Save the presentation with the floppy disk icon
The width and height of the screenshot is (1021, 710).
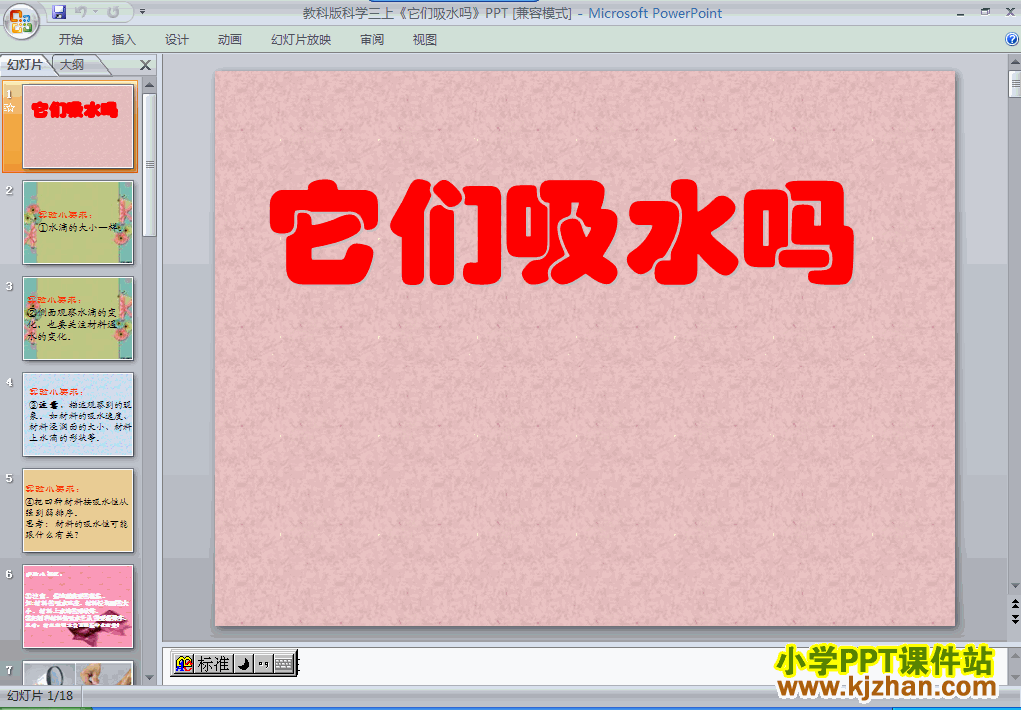[x=59, y=12]
